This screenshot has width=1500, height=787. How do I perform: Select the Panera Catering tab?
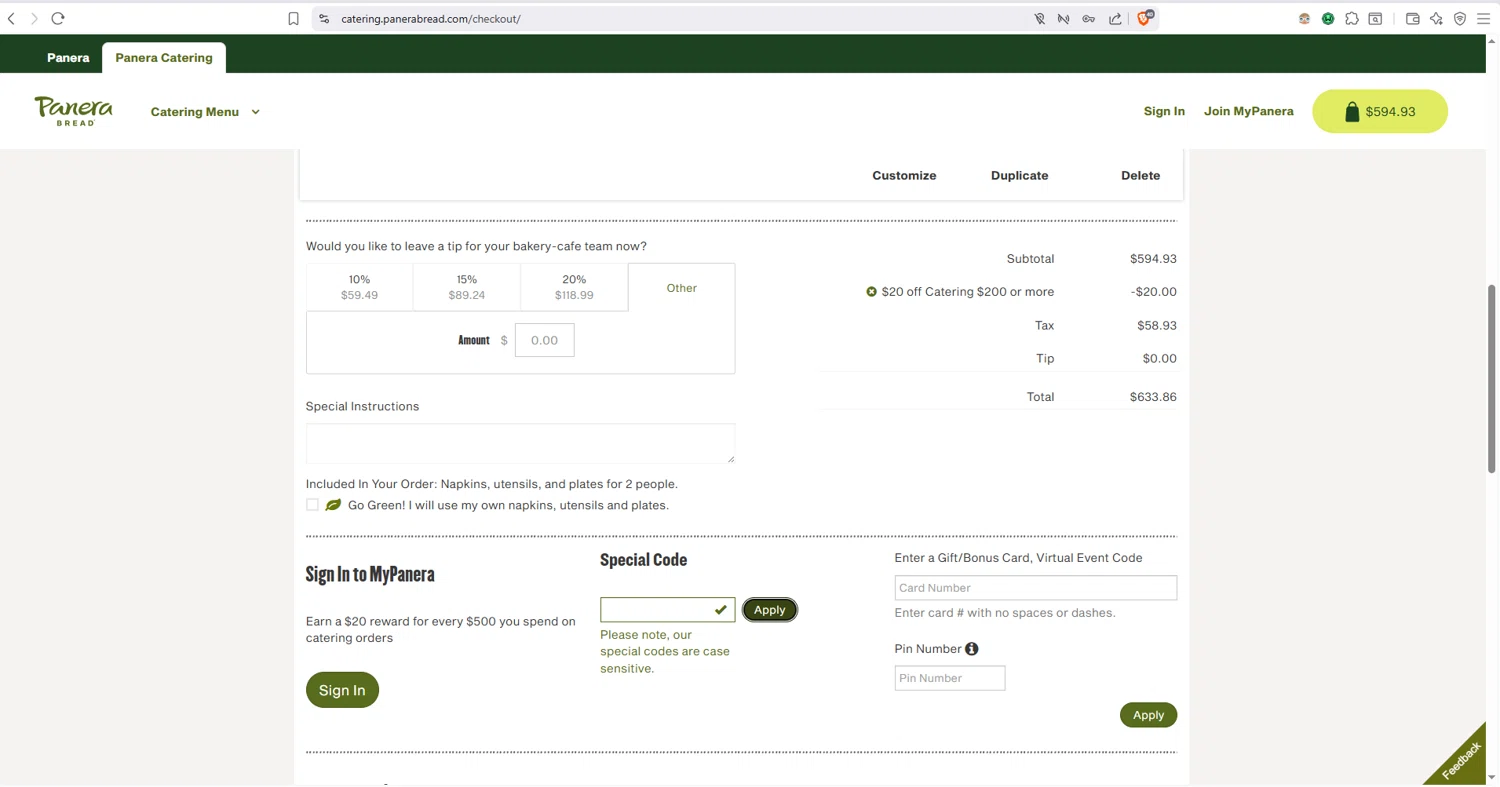(164, 58)
